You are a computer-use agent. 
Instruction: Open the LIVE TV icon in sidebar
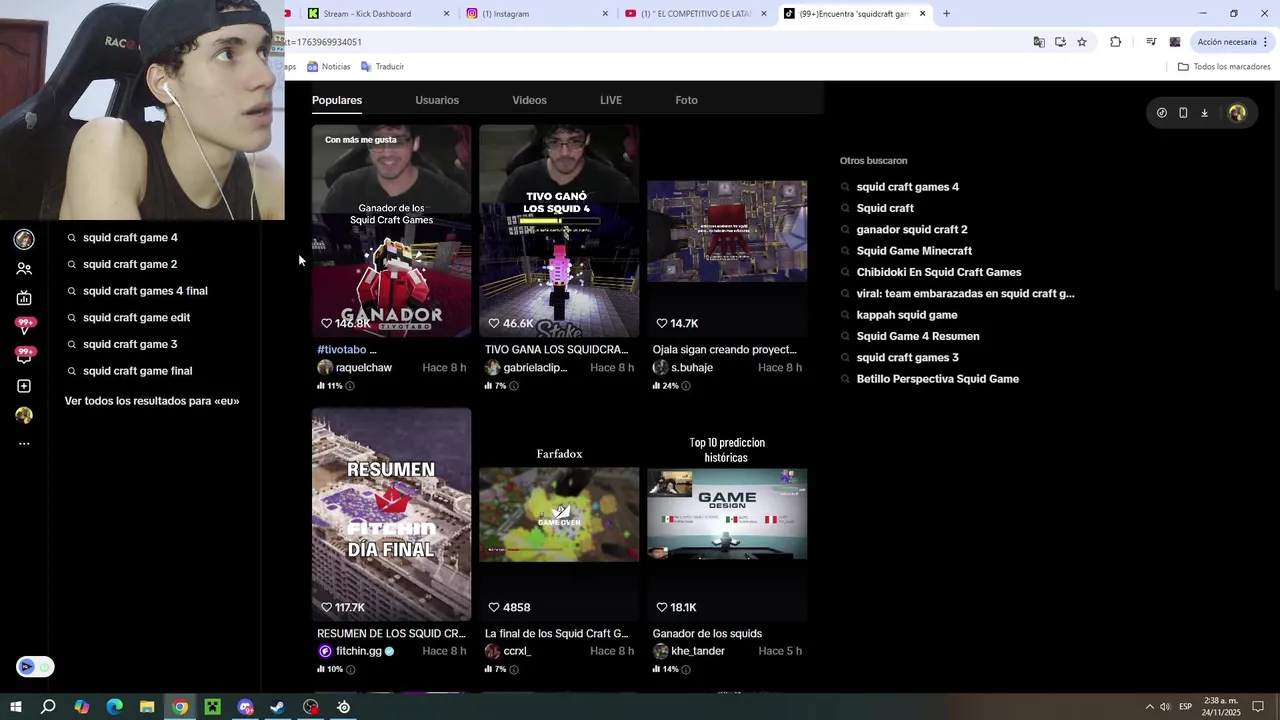[x=24, y=298]
